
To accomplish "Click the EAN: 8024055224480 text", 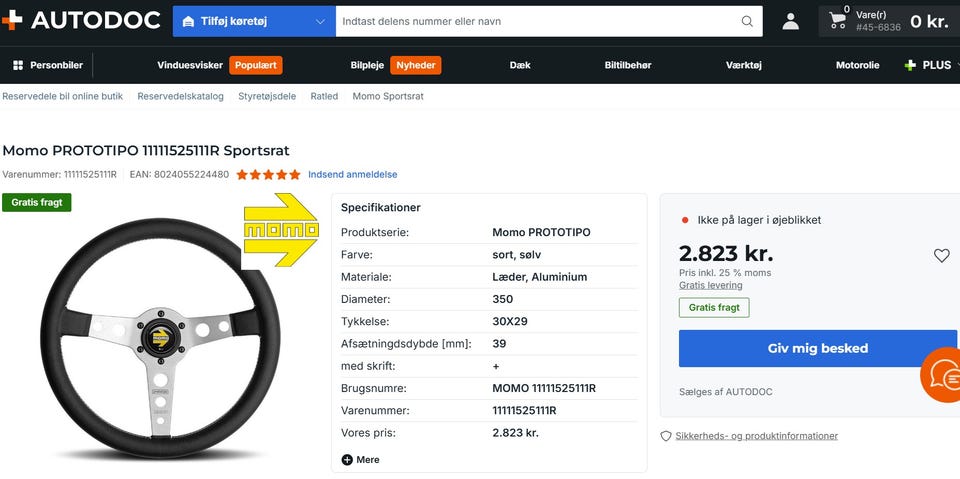I will (179, 175).
